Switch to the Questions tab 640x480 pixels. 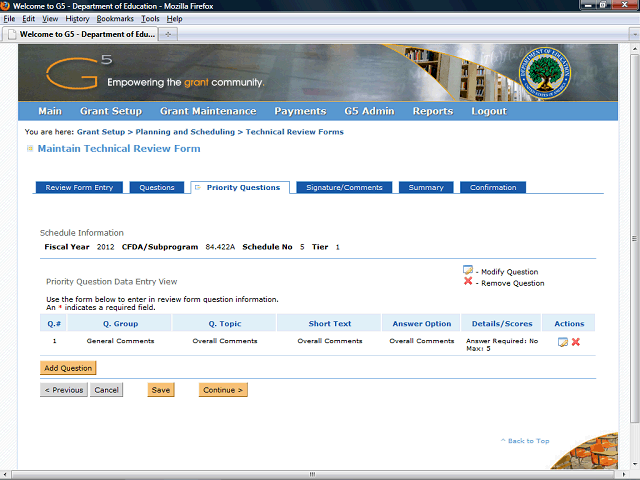point(157,187)
